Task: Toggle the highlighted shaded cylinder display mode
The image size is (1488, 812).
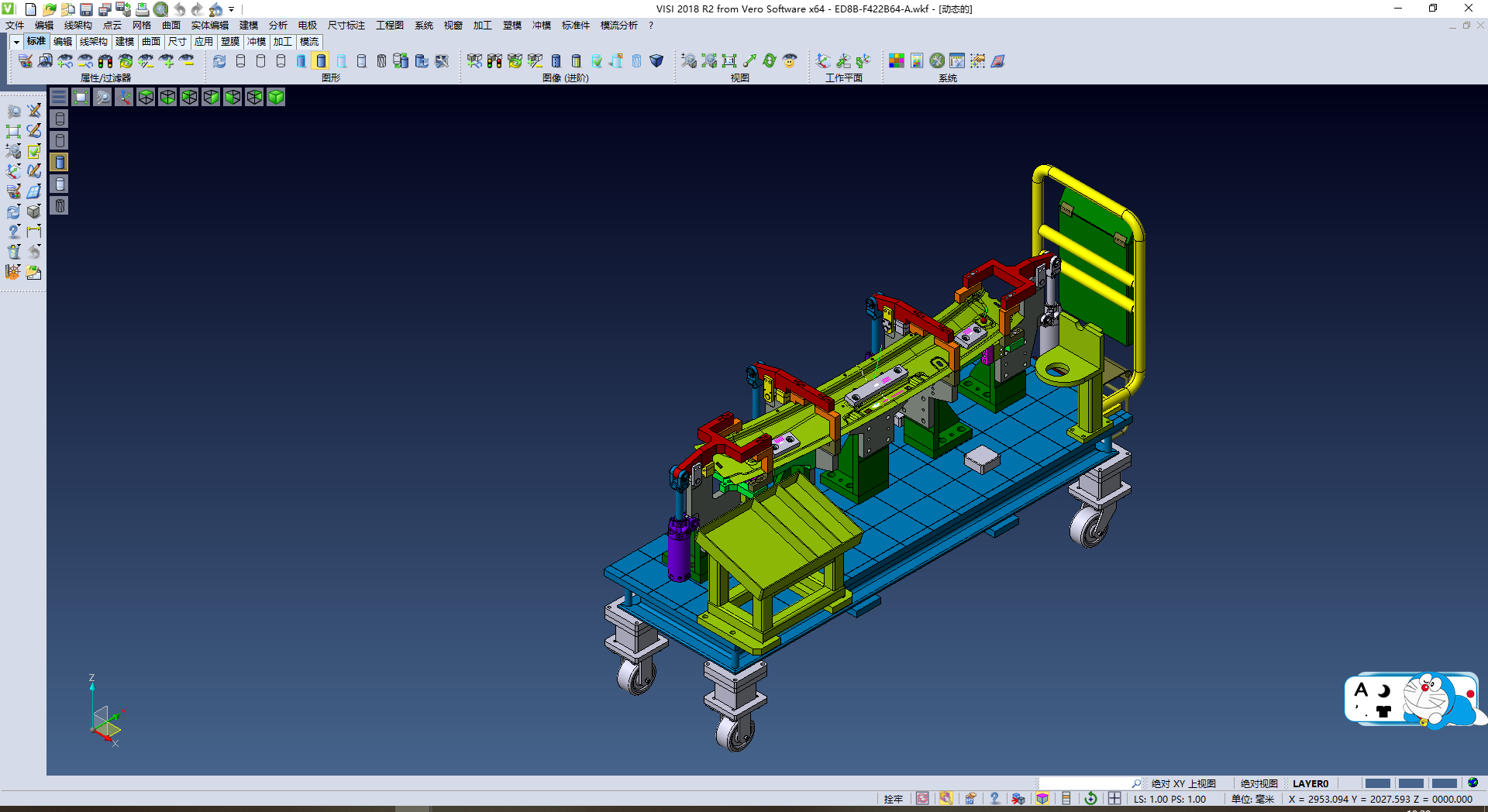Action: click(321, 60)
